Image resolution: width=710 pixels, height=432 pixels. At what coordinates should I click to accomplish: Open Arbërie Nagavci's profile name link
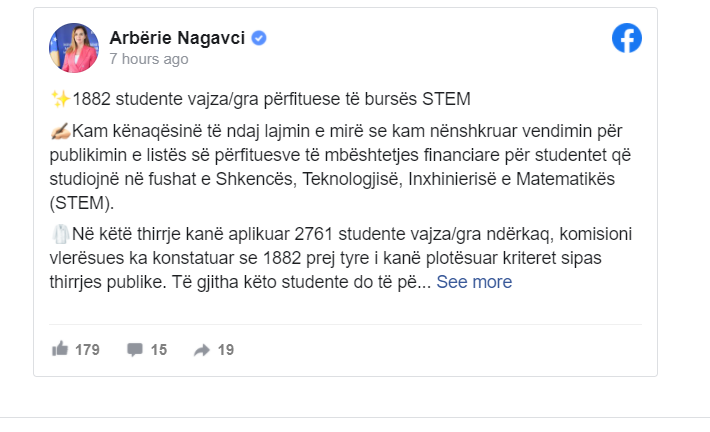point(177,38)
